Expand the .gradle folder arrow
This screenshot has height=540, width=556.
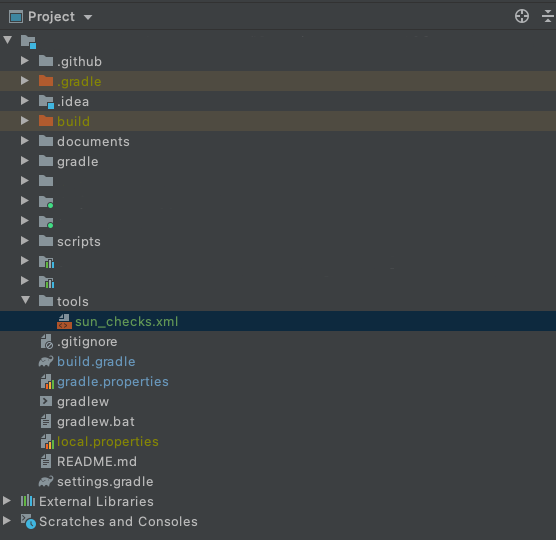[24, 80]
